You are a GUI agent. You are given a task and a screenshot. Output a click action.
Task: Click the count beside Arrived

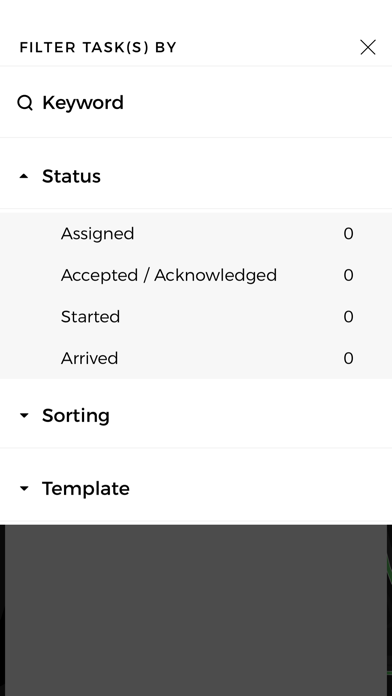point(348,358)
